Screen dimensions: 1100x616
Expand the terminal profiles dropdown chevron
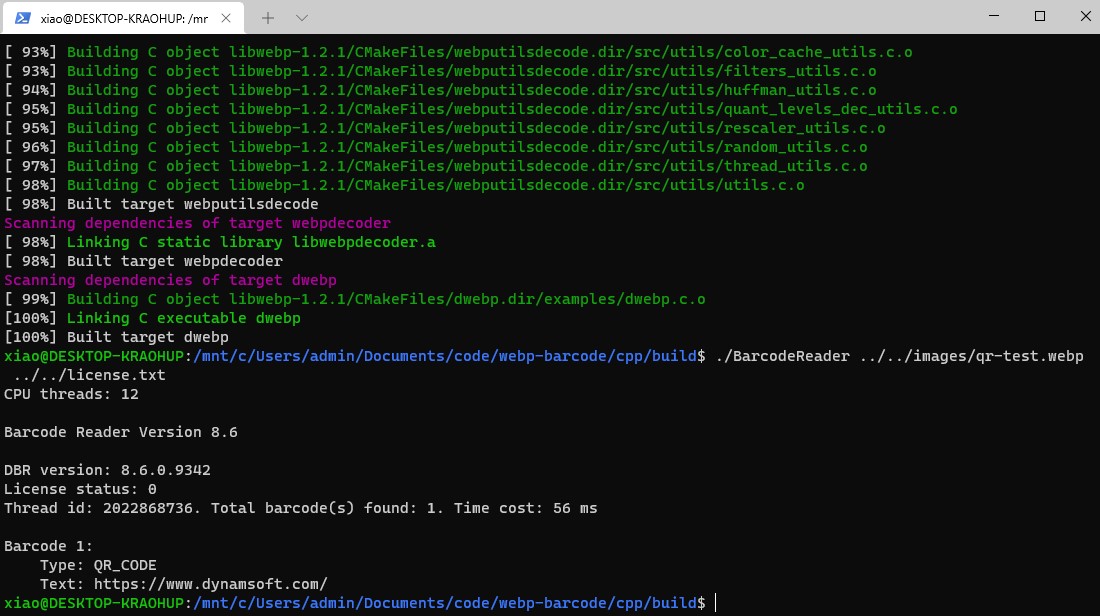click(302, 17)
